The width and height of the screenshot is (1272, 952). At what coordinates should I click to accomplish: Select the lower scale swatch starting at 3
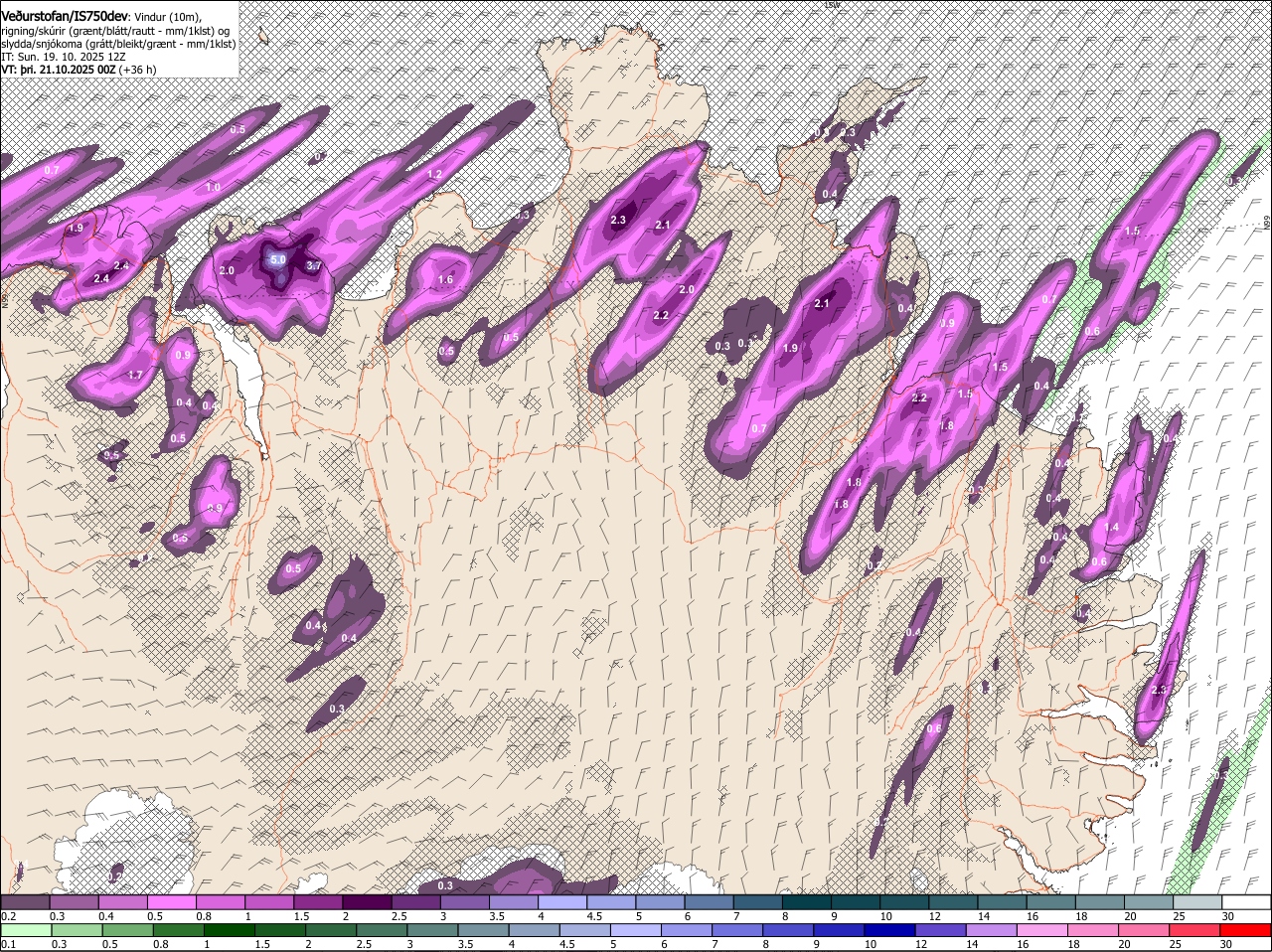pyautogui.click(x=432, y=930)
